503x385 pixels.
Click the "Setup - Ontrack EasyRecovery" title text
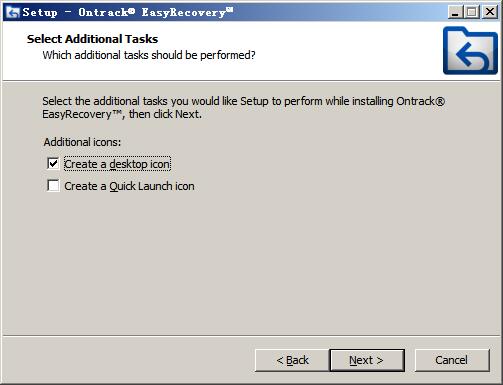(128, 12)
